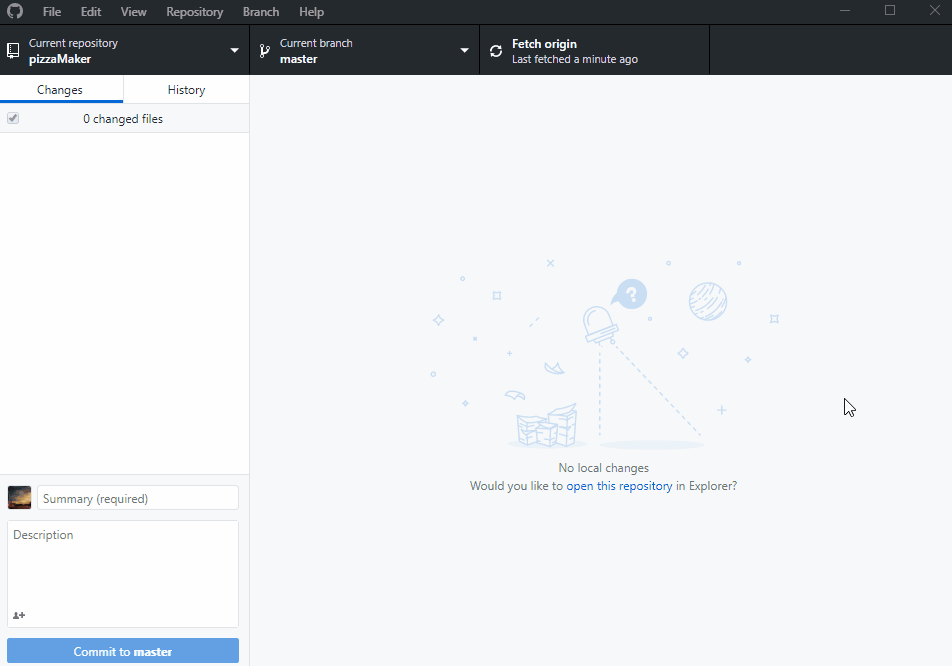Click the add co-authors icon

[x=19, y=615]
